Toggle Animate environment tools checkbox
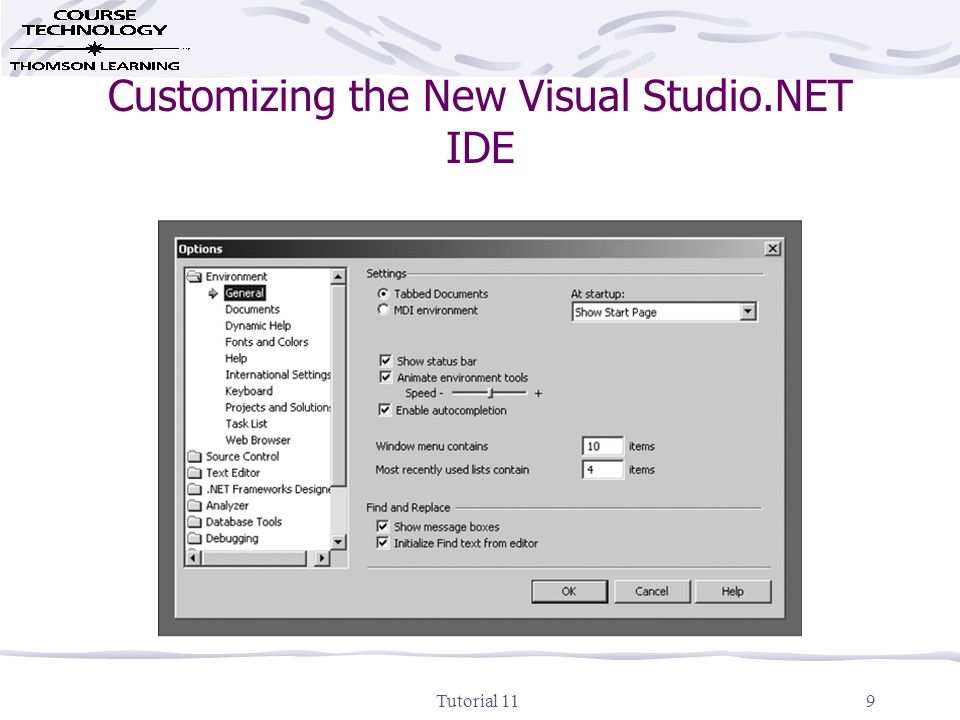The image size is (960, 720). coord(385,377)
